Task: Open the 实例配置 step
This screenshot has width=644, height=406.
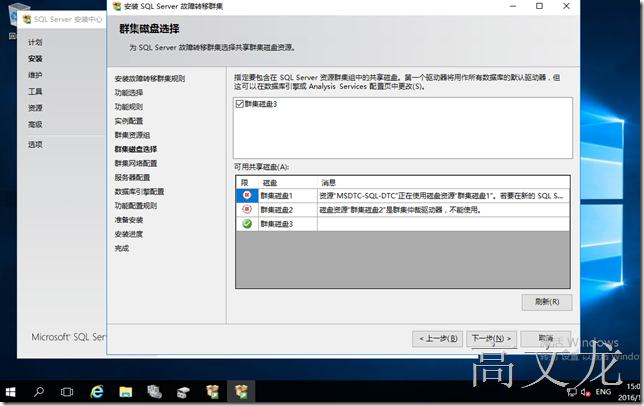Action: click(x=129, y=121)
